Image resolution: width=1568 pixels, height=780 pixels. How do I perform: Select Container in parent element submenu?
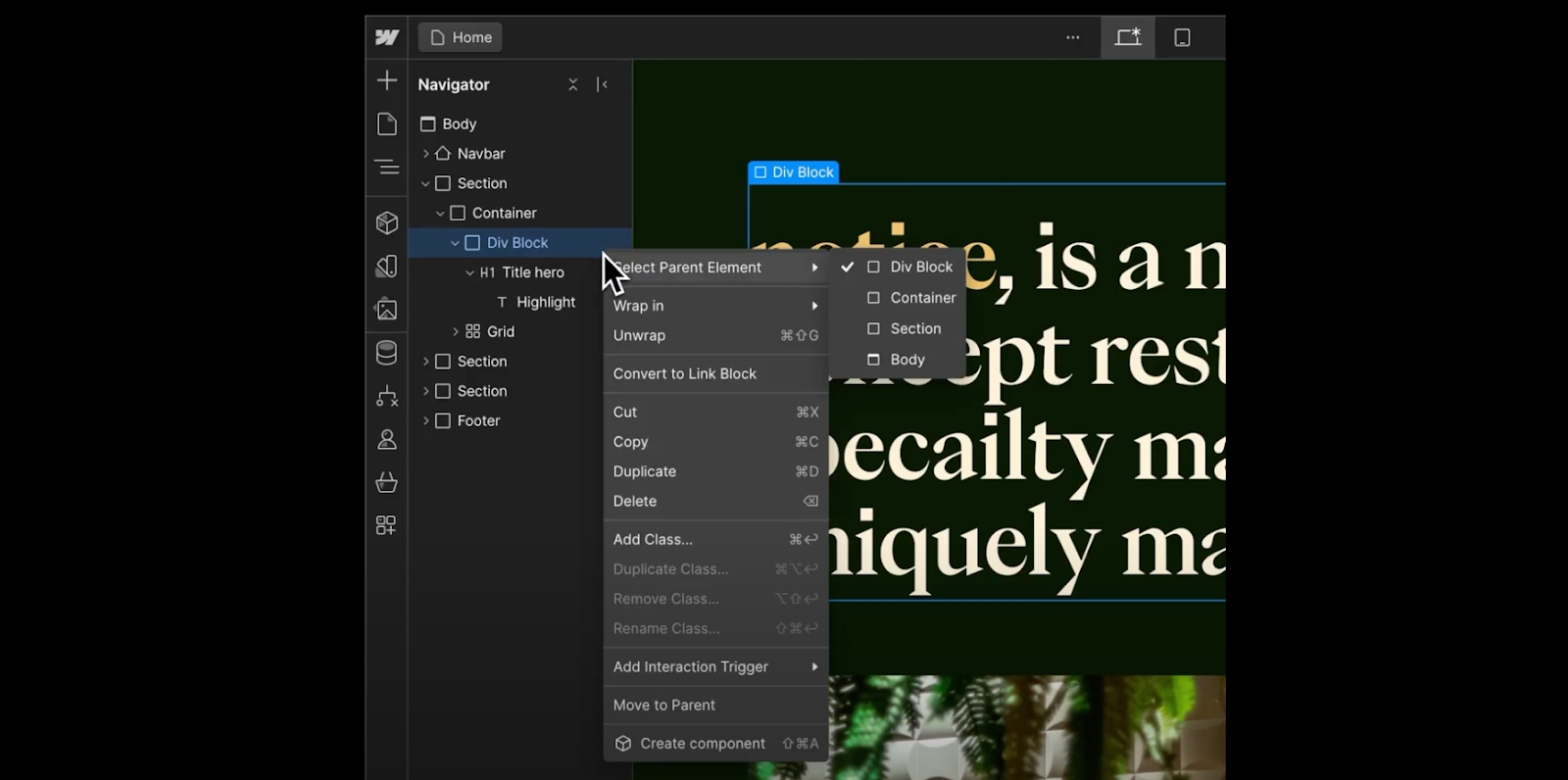[x=922, y=298]
